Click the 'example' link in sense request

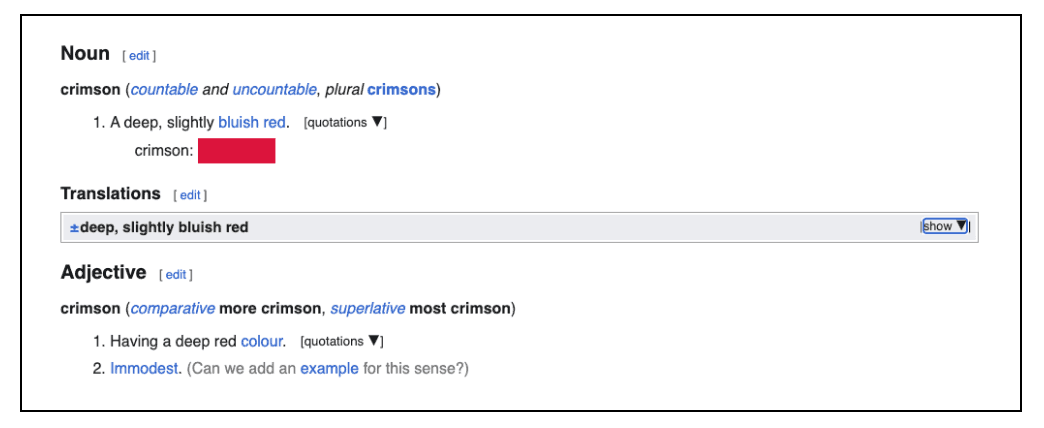(x=329, y=368)
